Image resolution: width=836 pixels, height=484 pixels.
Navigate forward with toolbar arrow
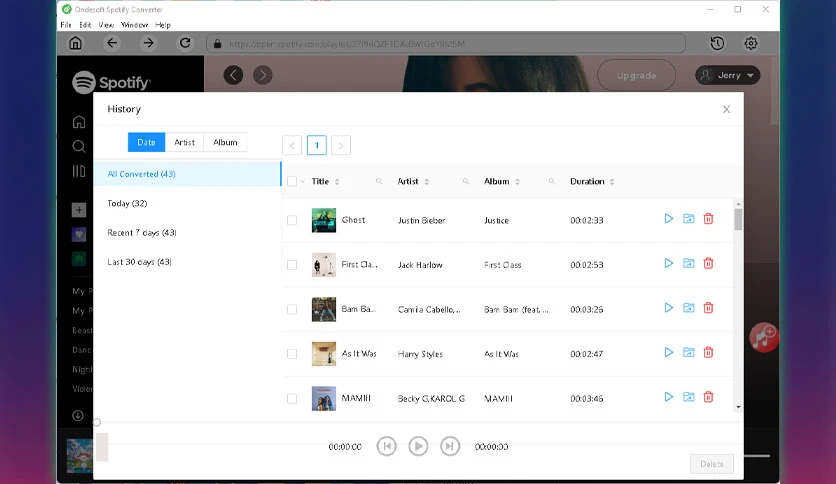pos(148,43)
